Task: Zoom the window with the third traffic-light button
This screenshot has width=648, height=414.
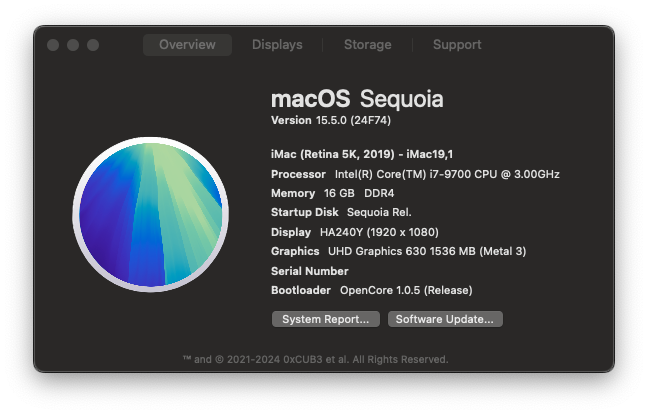Action: coord(93,45)
